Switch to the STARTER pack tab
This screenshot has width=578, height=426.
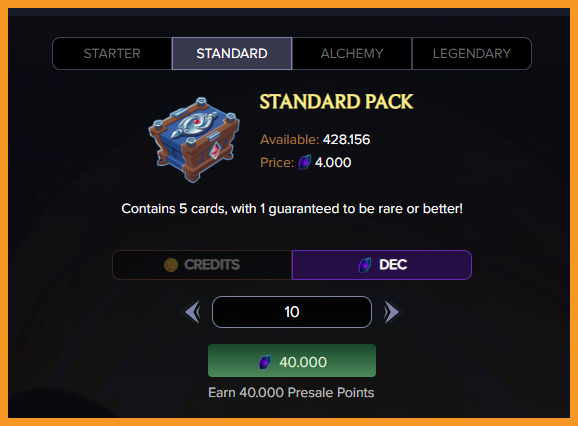coord(112,53)
